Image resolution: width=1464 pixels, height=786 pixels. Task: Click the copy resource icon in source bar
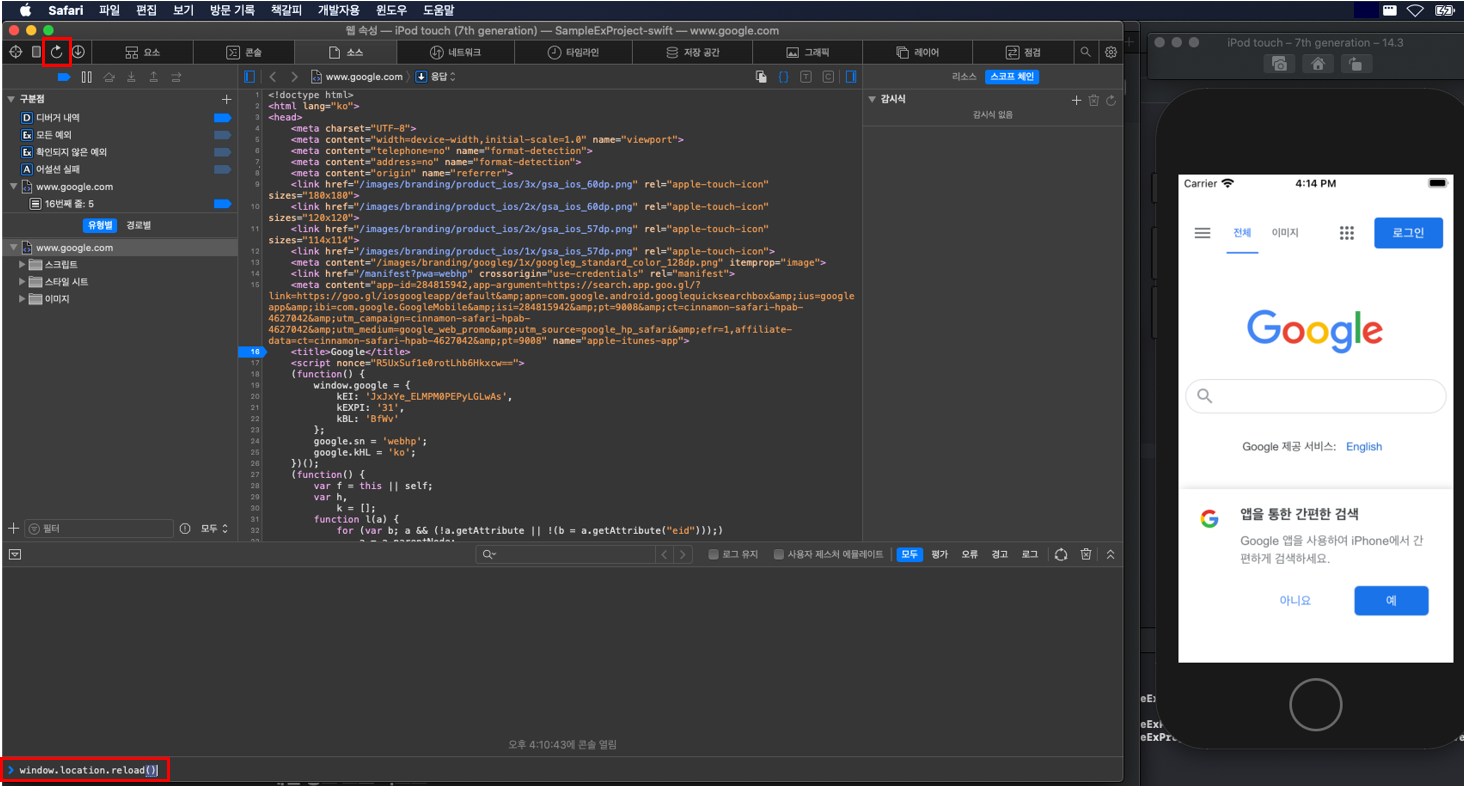click(x=761, y=77)
